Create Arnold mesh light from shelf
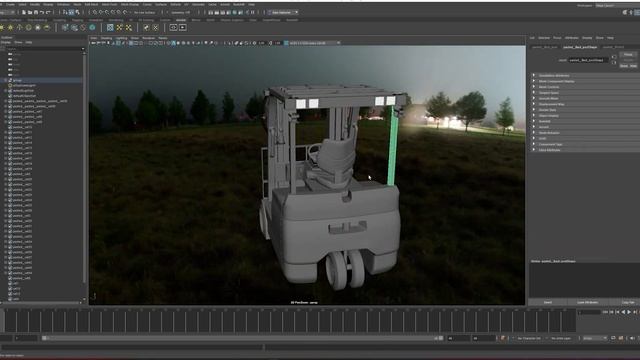 point(10,28)
